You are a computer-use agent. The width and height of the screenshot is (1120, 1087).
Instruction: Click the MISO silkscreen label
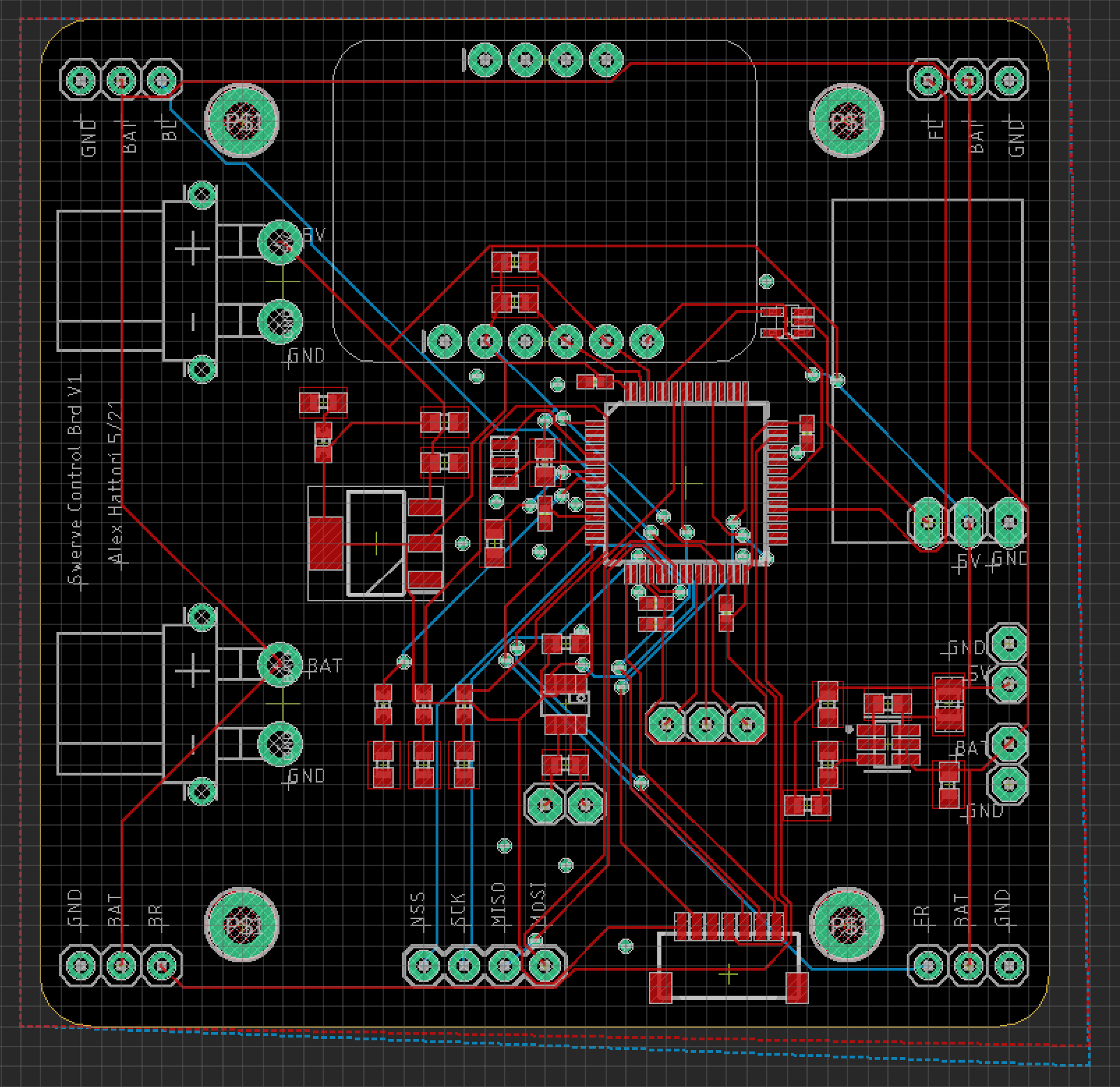coord(498,905)
